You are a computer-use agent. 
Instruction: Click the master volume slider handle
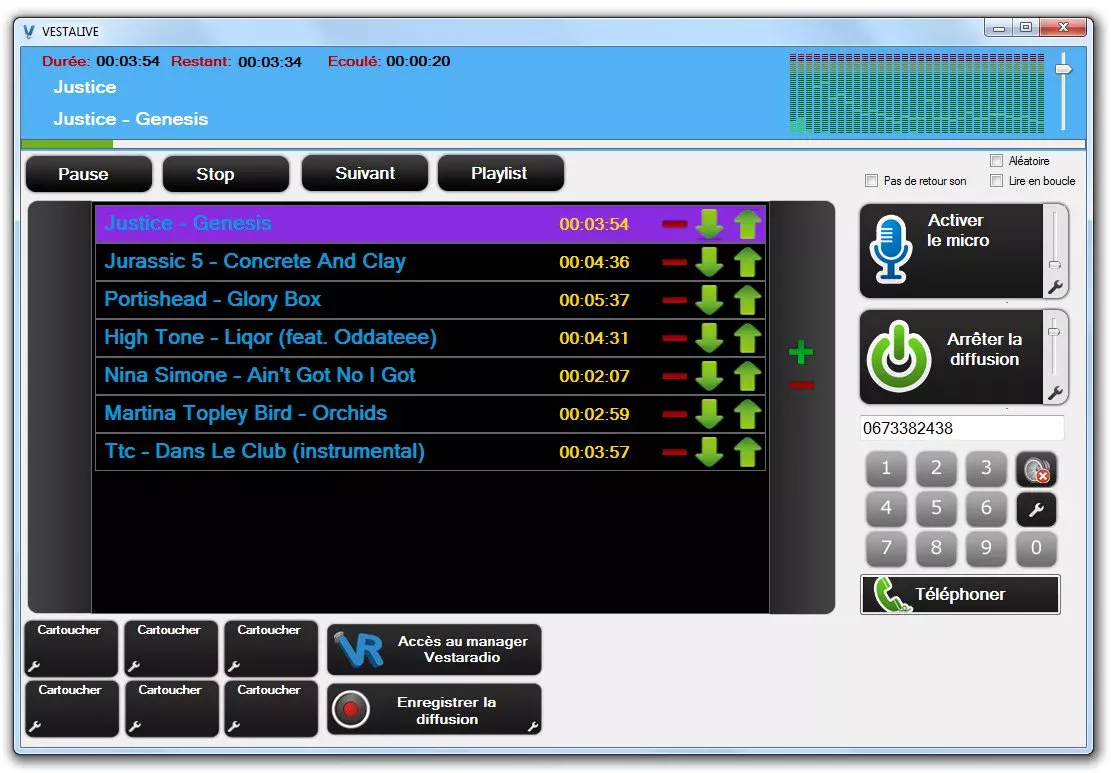1063,69
